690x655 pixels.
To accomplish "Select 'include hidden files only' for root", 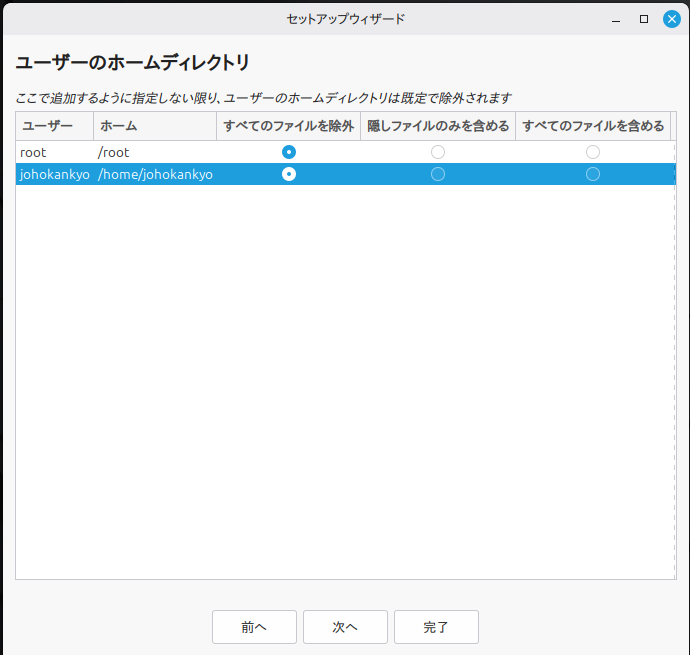I will (x=438, y=152).
